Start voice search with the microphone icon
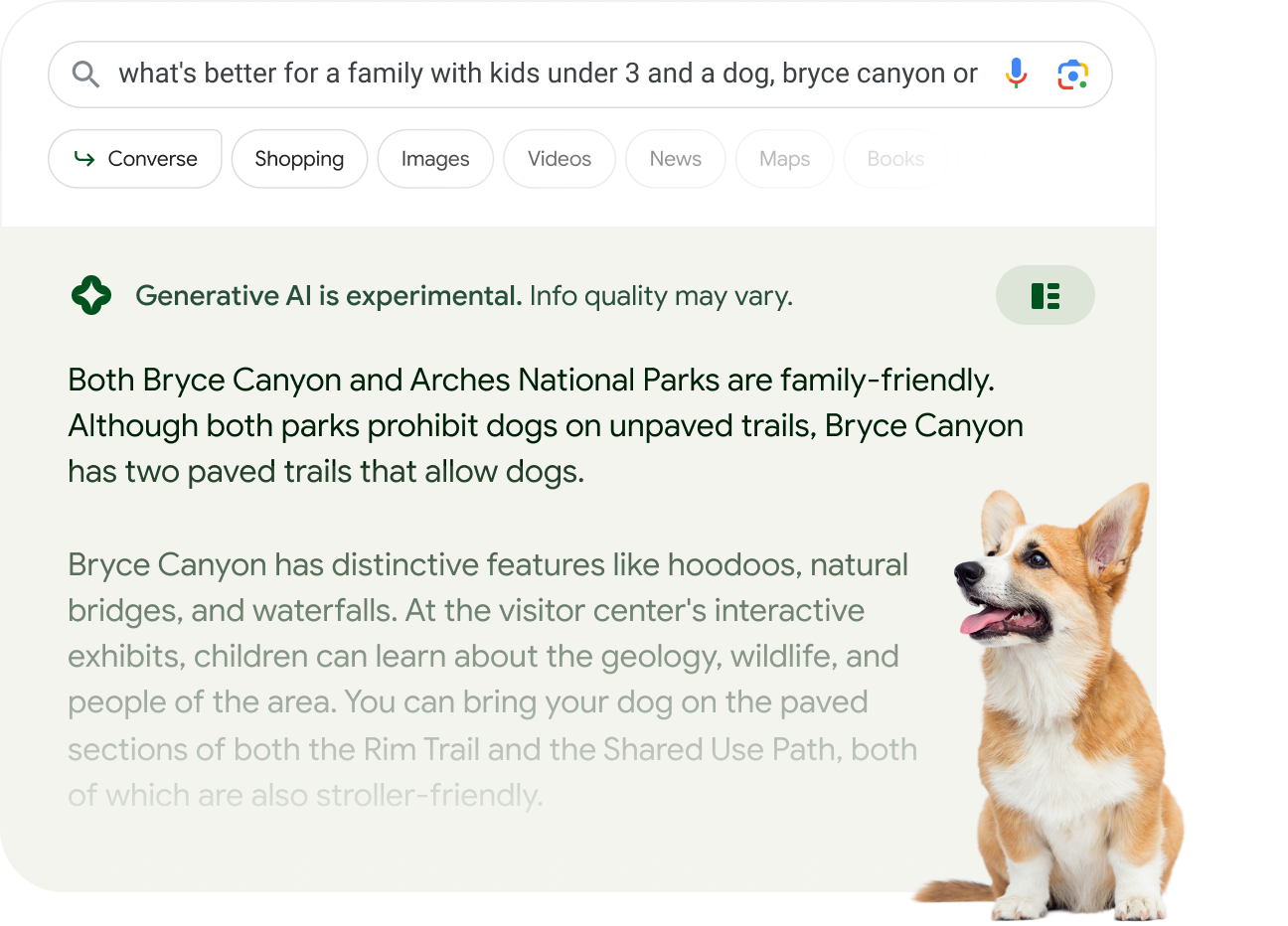Viewport: 1288px width, 926px height. [x=1016, y=74]
